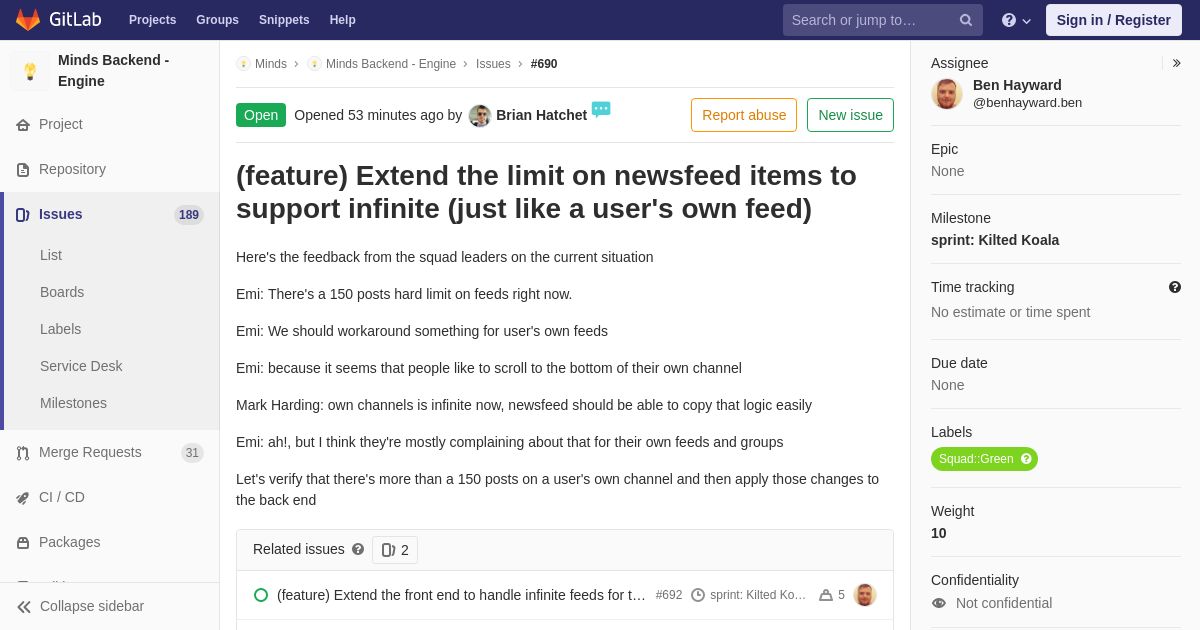Open the Help question mark dropdown
1200x630 pixels.
(1016, 20)
